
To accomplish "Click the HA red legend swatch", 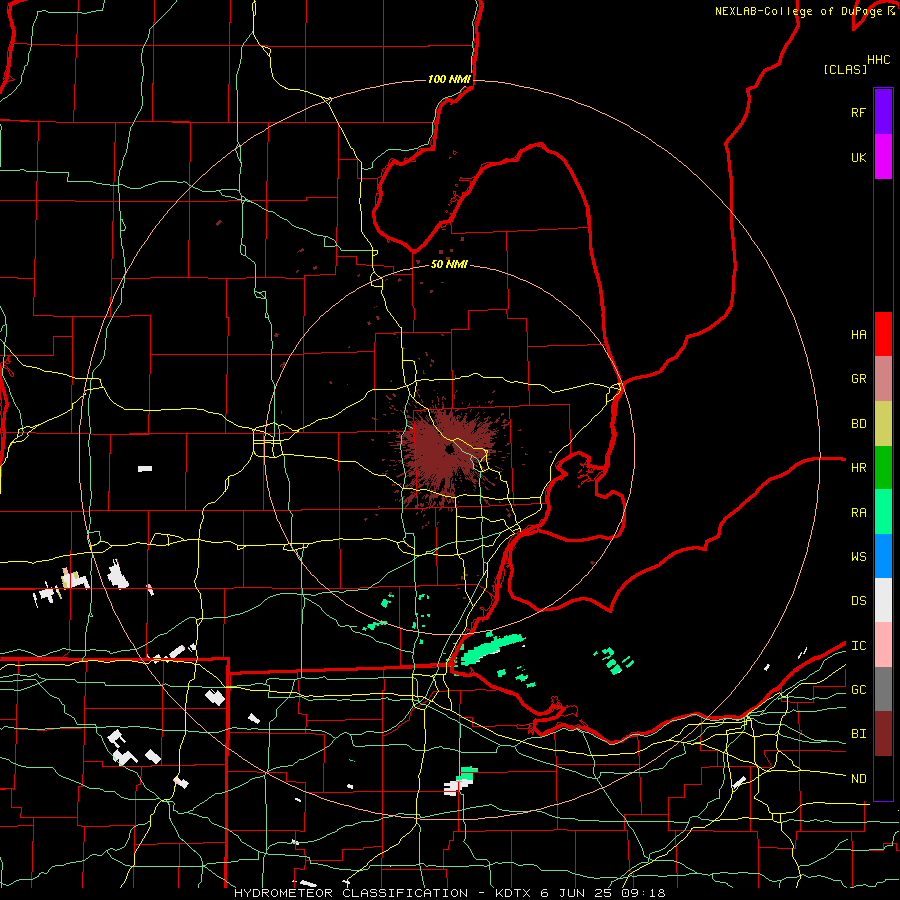I will point(883,334).
